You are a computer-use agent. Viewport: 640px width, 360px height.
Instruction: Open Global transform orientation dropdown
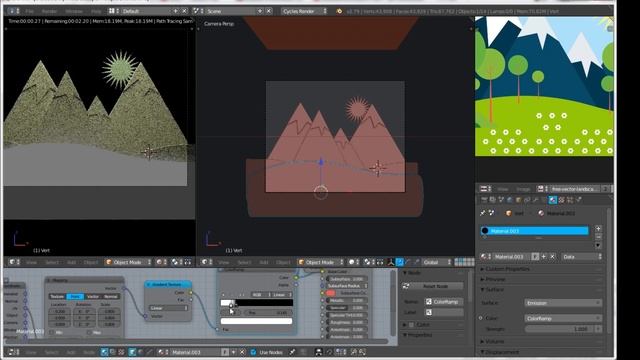[x=437, y=262]
